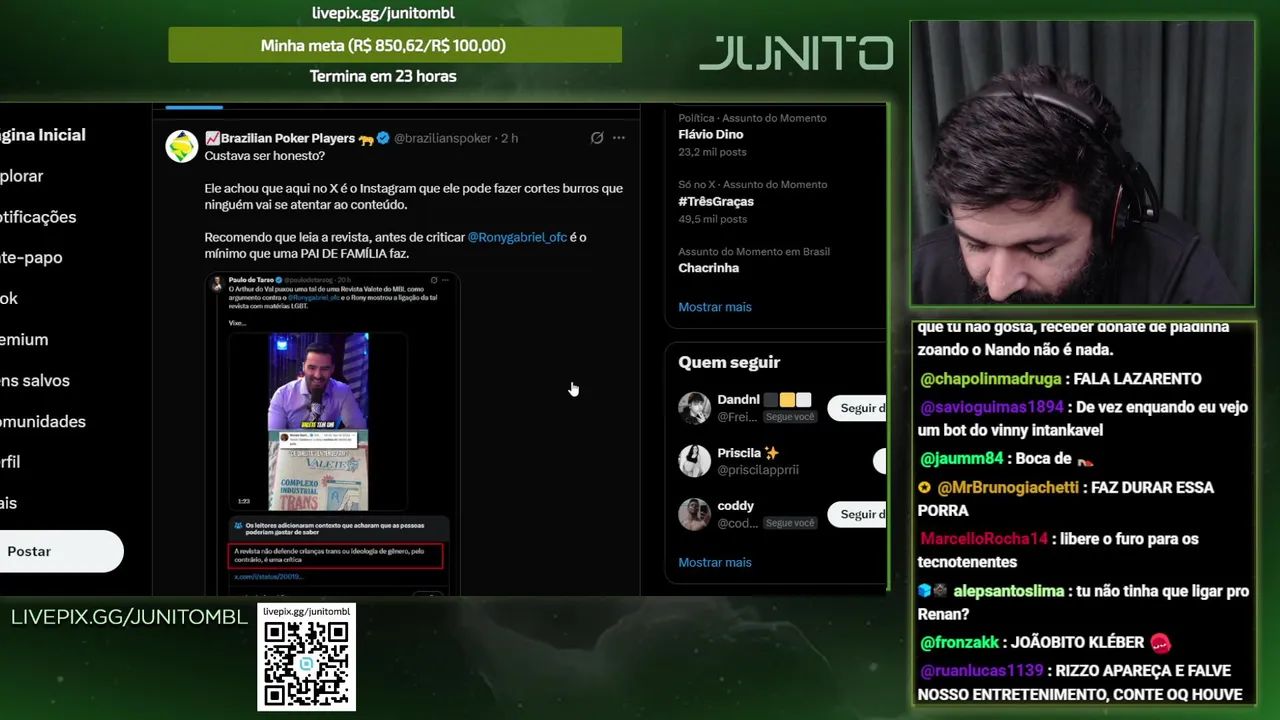Open #TrêsGraças trending topic

click(716, 201)
